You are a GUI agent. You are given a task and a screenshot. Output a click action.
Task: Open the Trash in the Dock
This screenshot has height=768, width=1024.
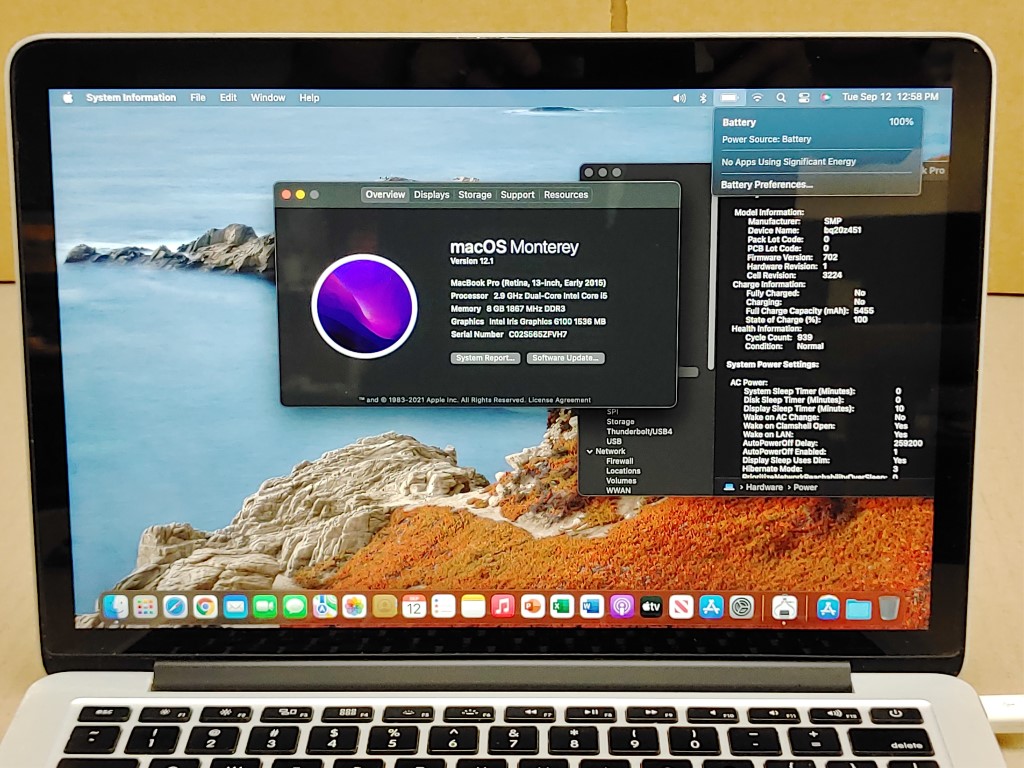coord(889,608)
